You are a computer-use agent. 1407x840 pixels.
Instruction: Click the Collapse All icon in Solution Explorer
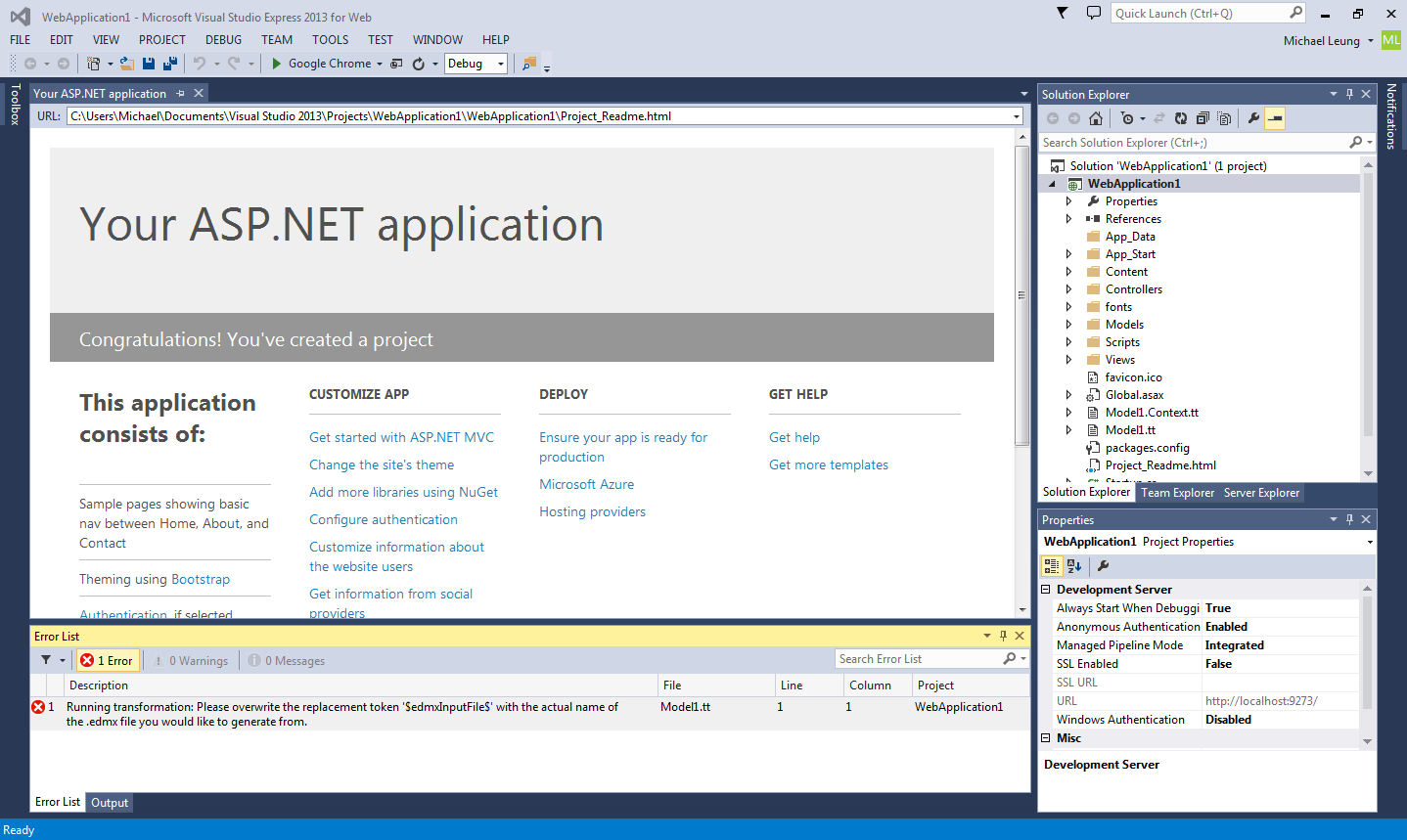1203,118
